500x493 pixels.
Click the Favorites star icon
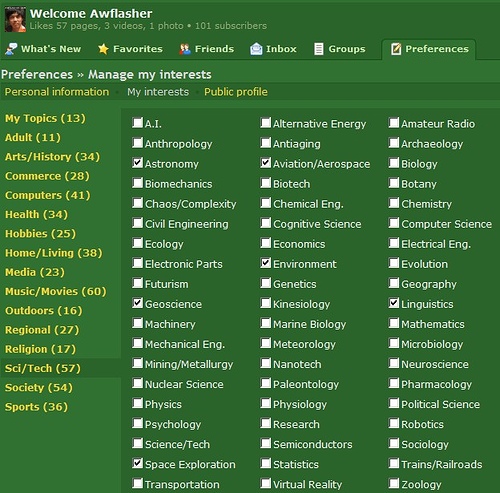pyautogui.click(x=103, y=49)
